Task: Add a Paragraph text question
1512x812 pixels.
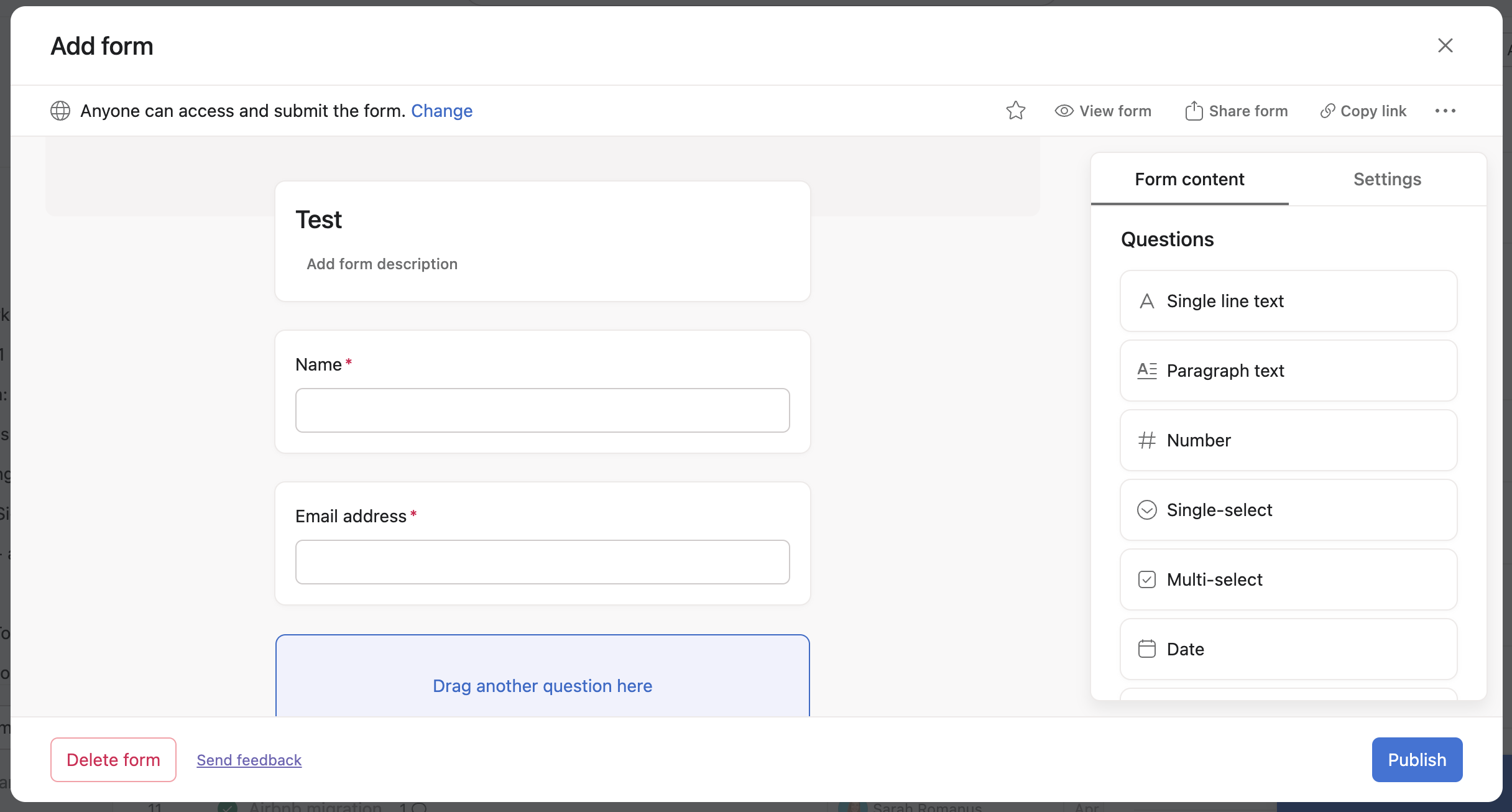Action: 1288,371
